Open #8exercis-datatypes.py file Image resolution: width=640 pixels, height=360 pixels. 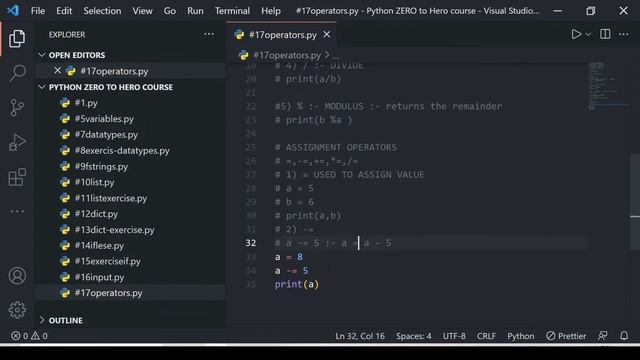[x=122, y=151]
